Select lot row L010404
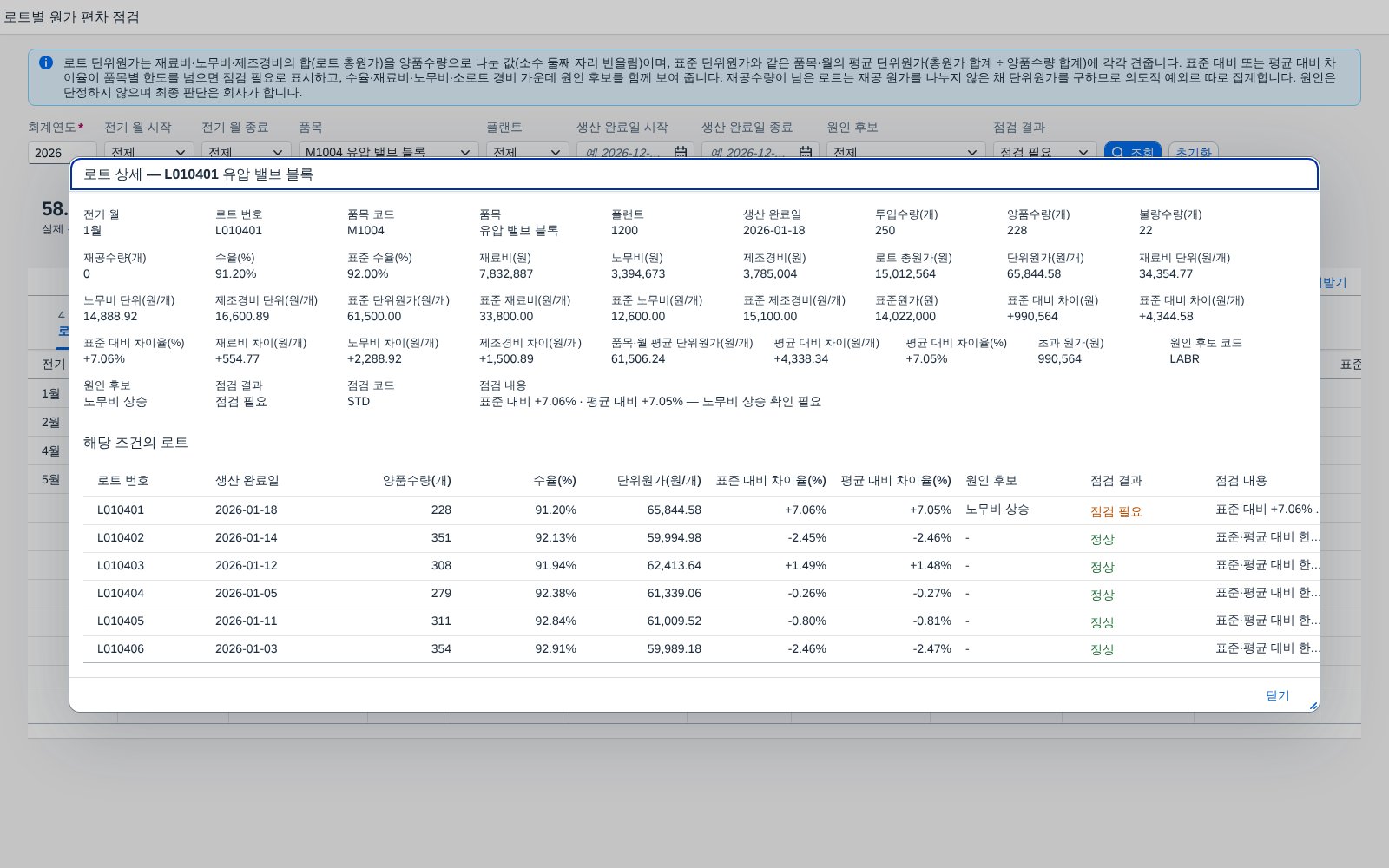1389x868 pixels. pyautogui.click(x=701, y=594)
